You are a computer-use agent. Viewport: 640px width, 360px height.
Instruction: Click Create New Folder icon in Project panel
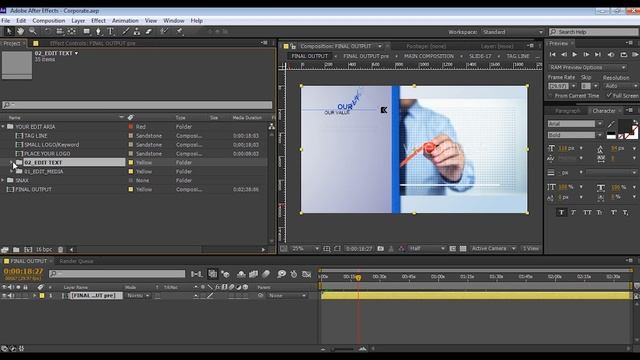pos(16,249)
